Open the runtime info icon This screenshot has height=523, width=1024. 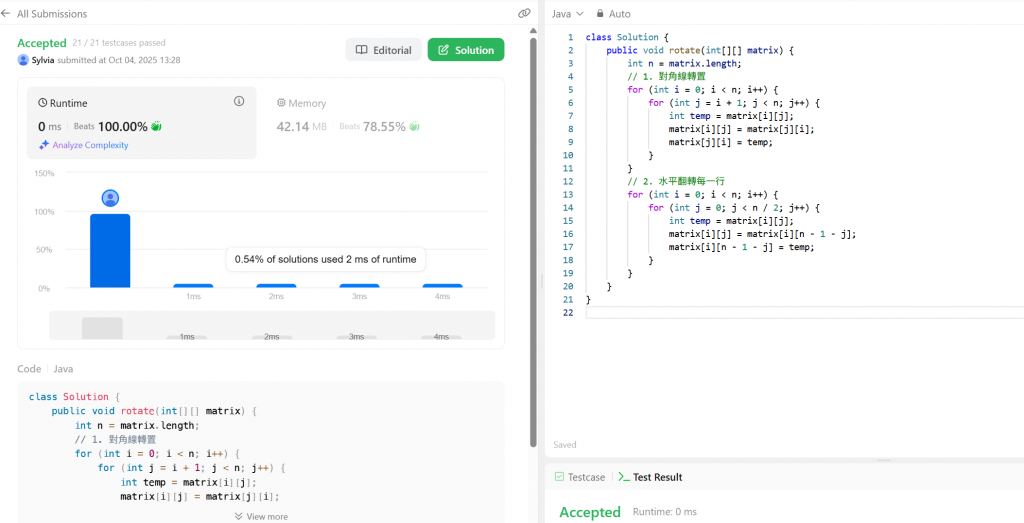[x=239, y=101]
